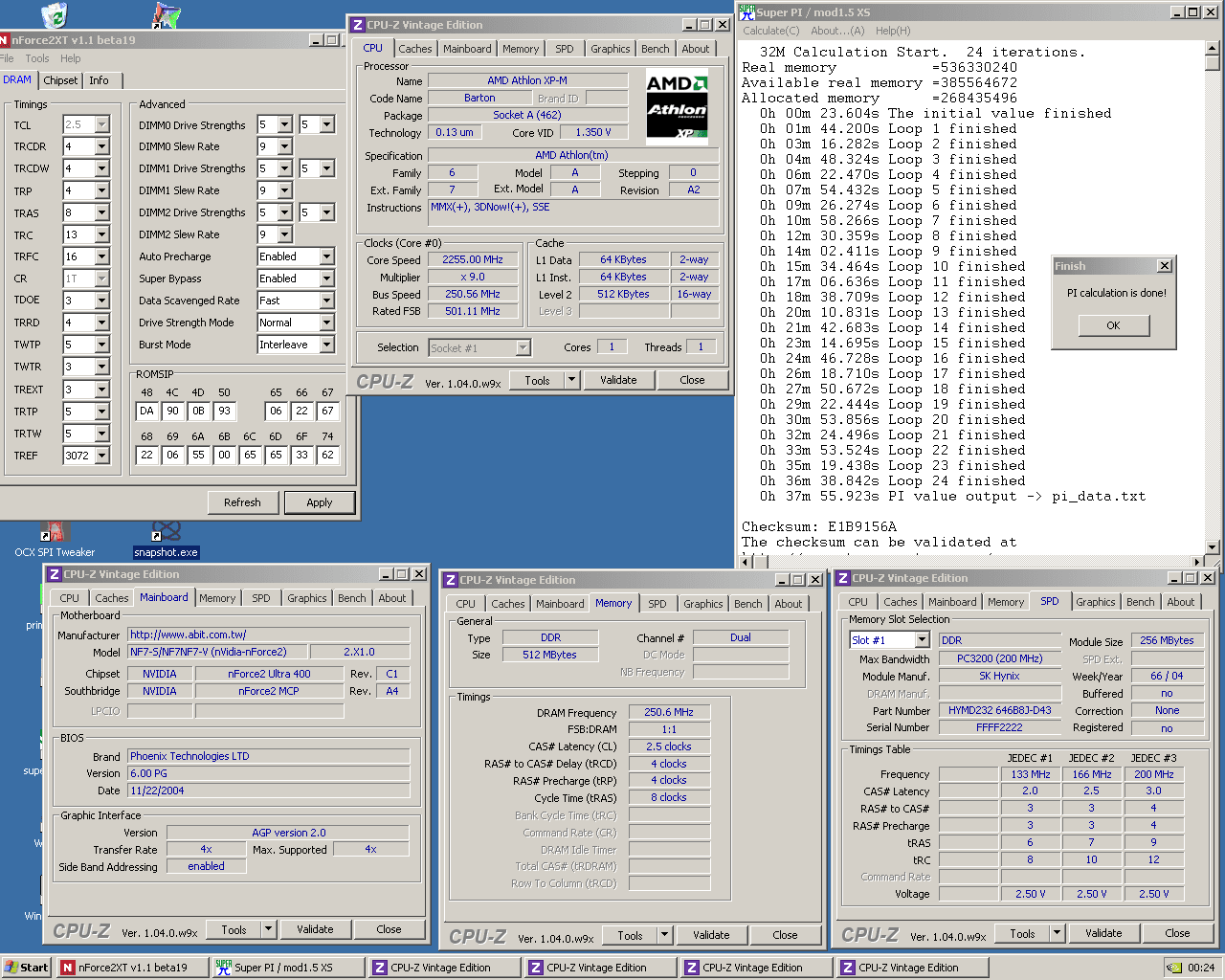Click Close in the CPU-Z Mainboard window

[389, 929]
